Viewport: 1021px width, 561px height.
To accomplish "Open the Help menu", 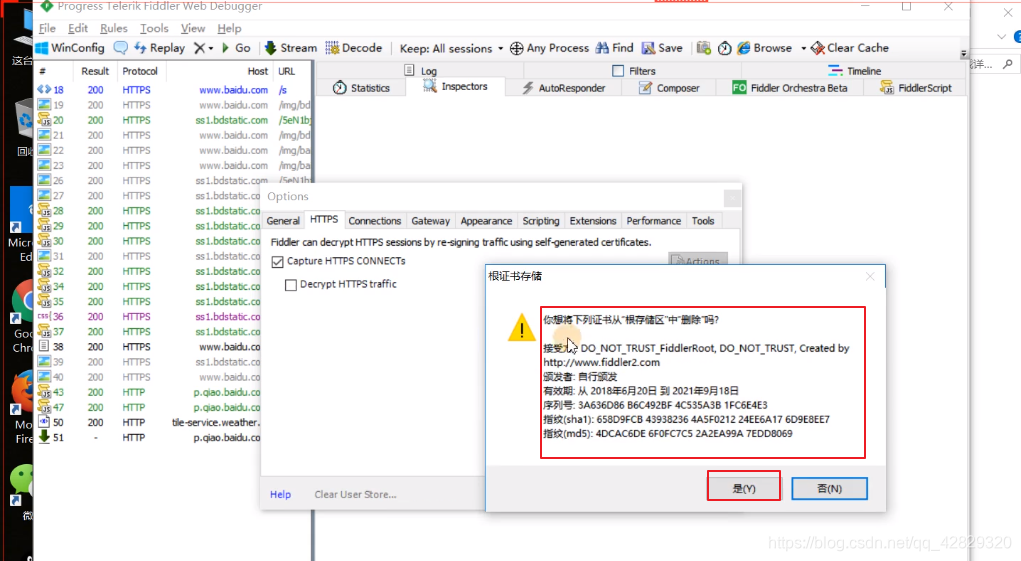I will 229,29.
